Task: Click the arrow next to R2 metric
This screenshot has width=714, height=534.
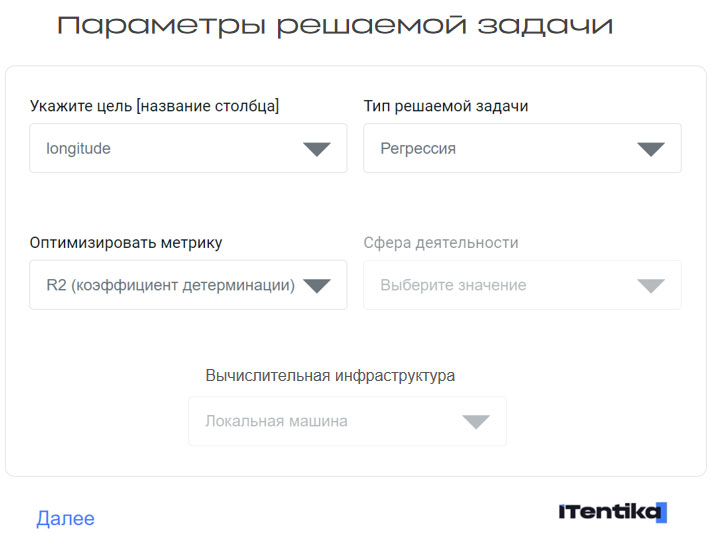Action: [x=316, y=286]
